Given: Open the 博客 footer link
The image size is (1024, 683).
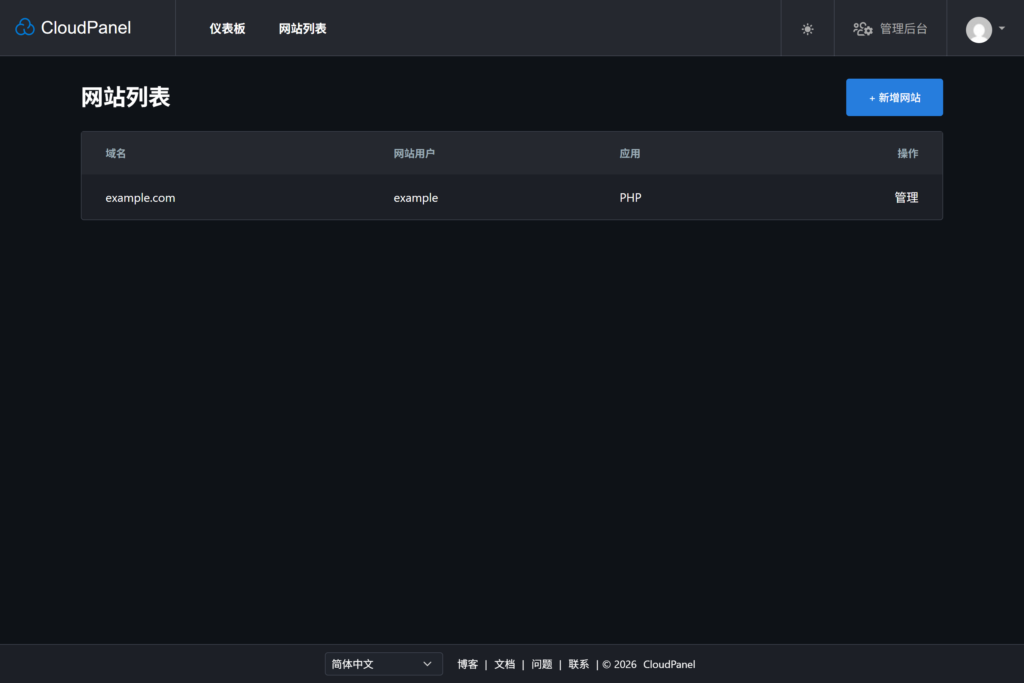Looking at the screenshot, I should pos(468,664).
